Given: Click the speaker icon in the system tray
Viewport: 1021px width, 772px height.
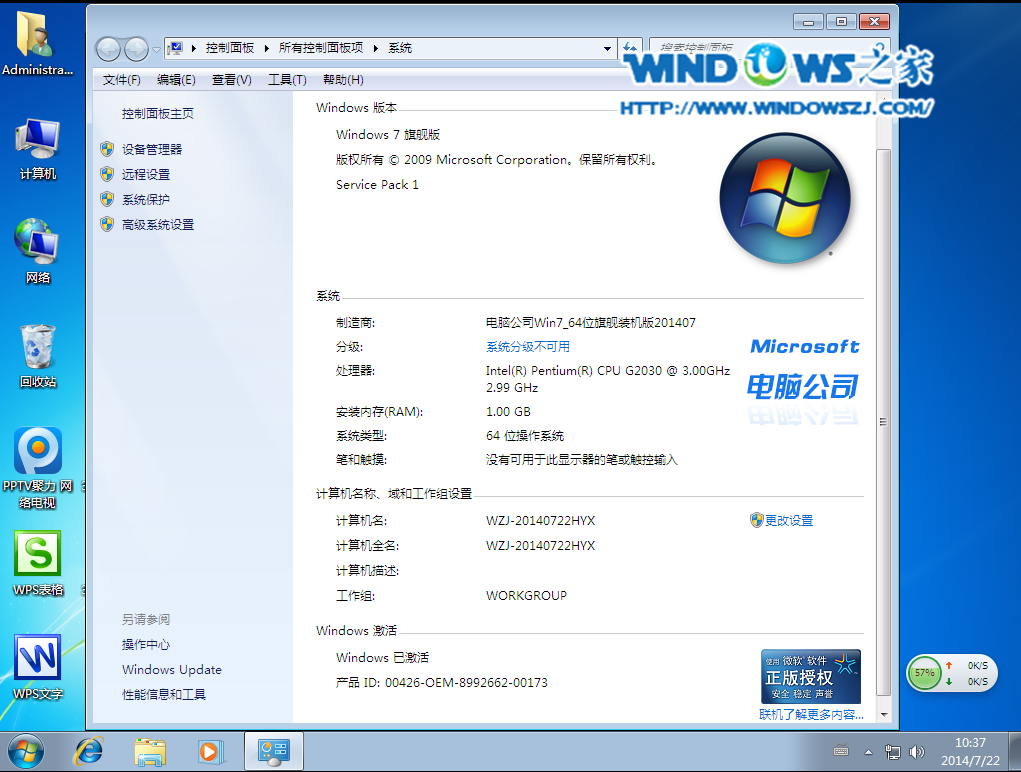Looking at the screenshot, I should [917, 752].
